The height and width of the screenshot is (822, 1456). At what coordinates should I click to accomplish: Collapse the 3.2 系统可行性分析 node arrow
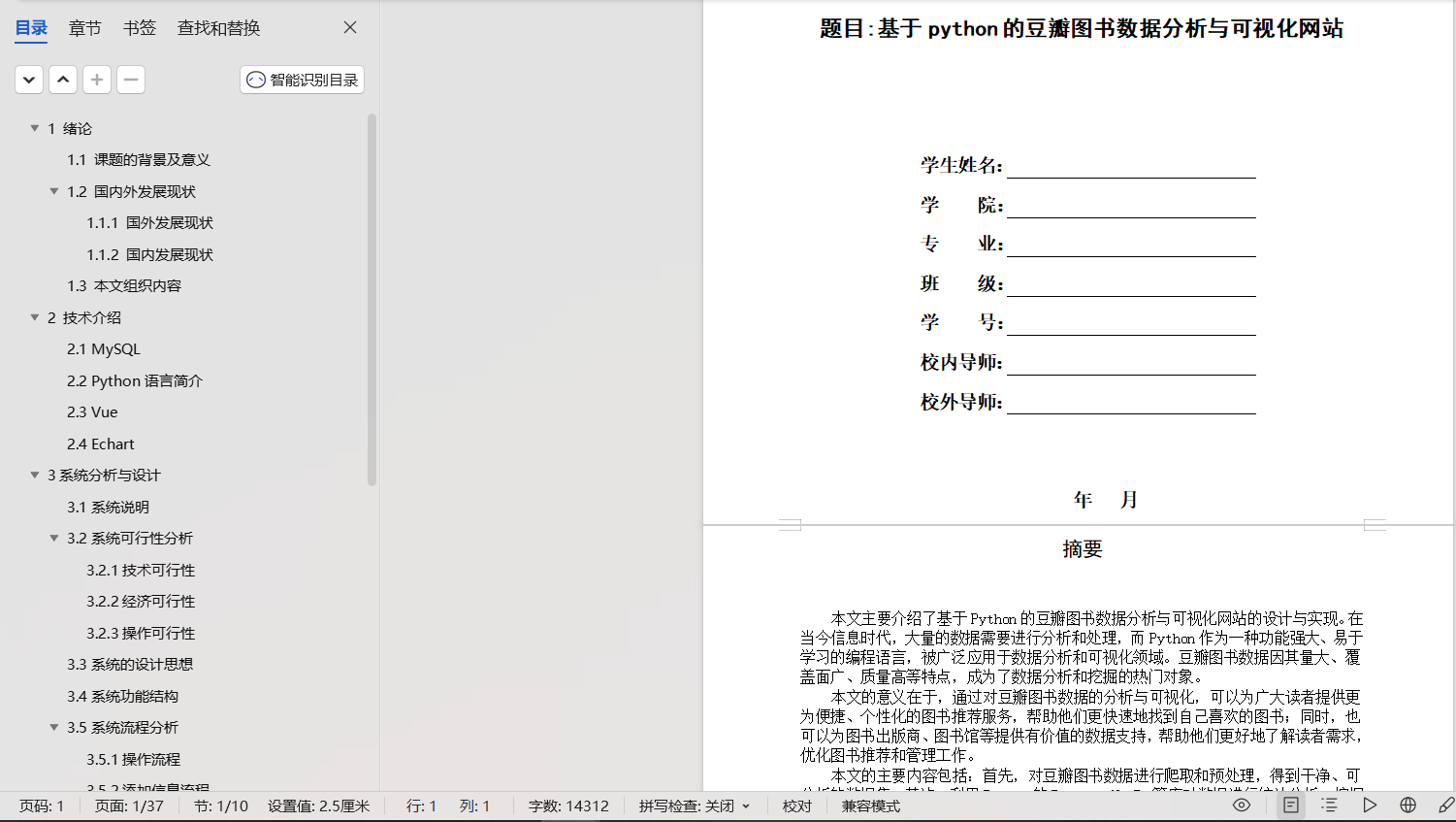[54, 538]
